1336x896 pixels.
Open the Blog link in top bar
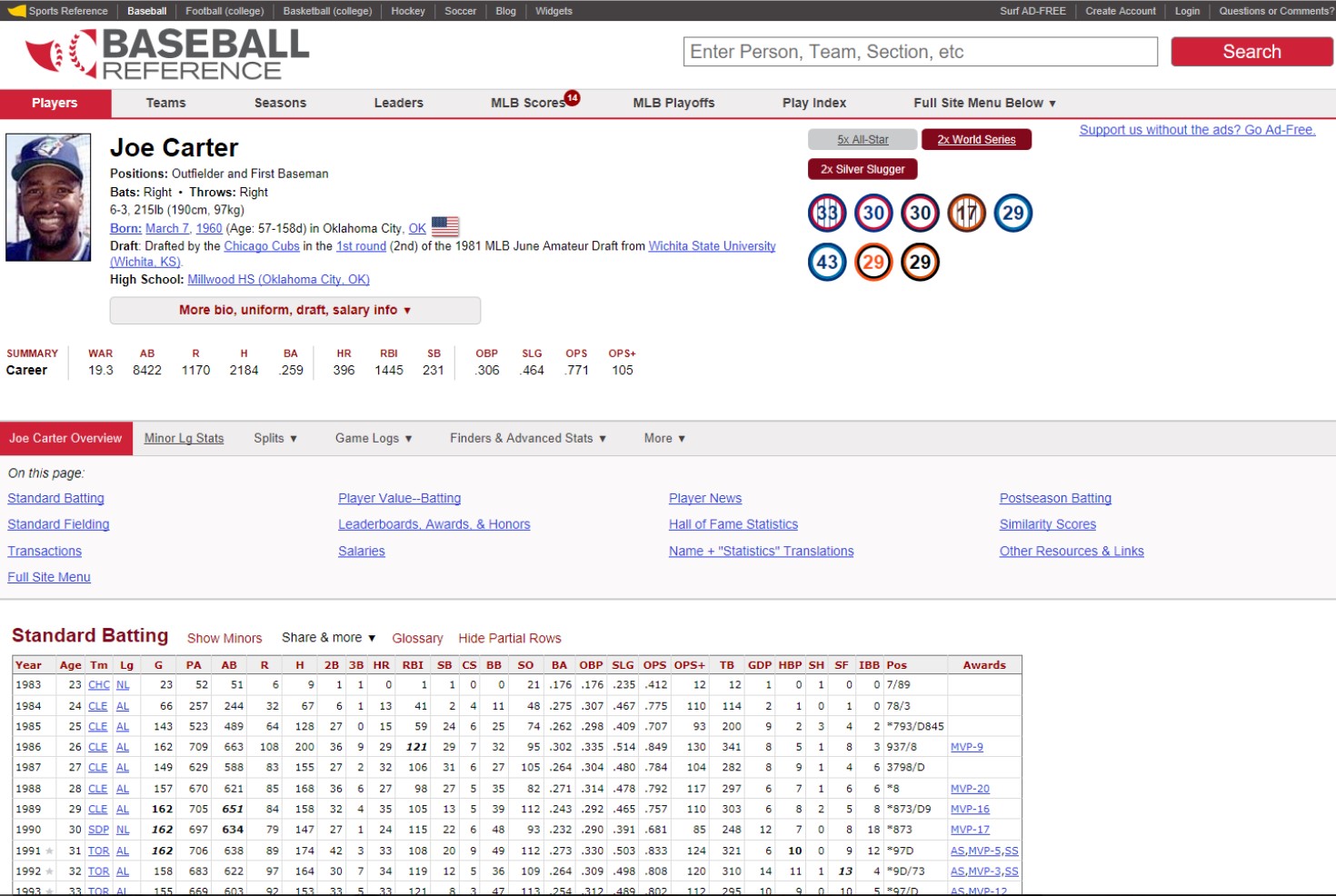[x=506, y=11]
